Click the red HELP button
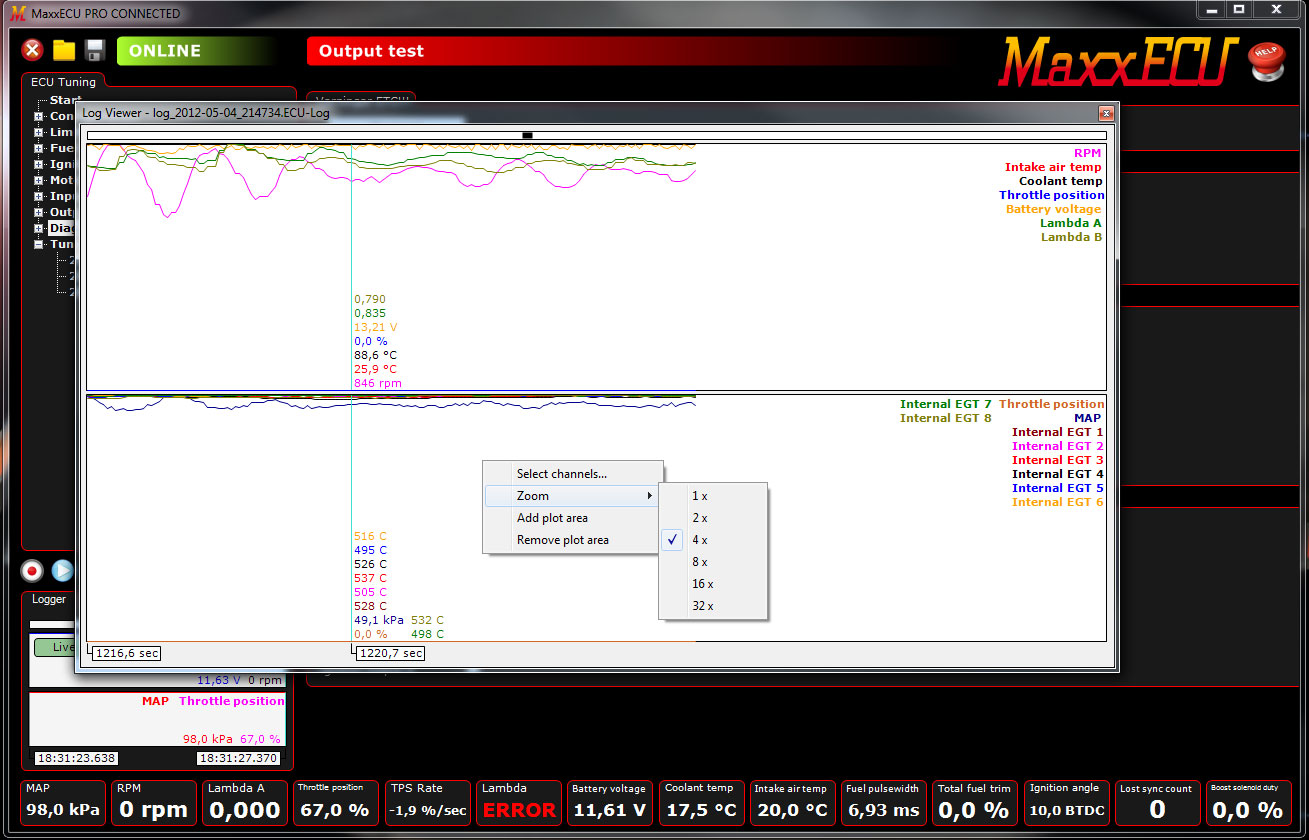Image resolution: width=1309 pixels, height=840 pixels. point(1266,62)
